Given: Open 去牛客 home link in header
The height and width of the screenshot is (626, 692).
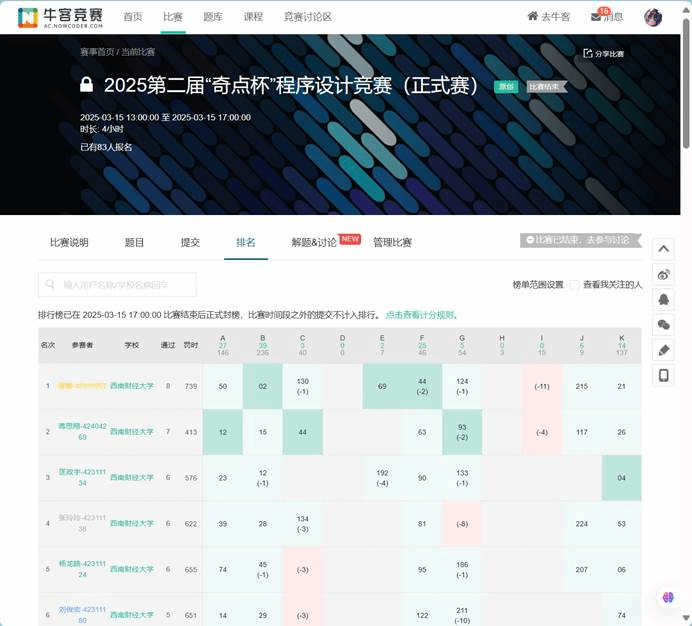Looking at the screenshot, I should pyautogui.click(x=549, y=17).
